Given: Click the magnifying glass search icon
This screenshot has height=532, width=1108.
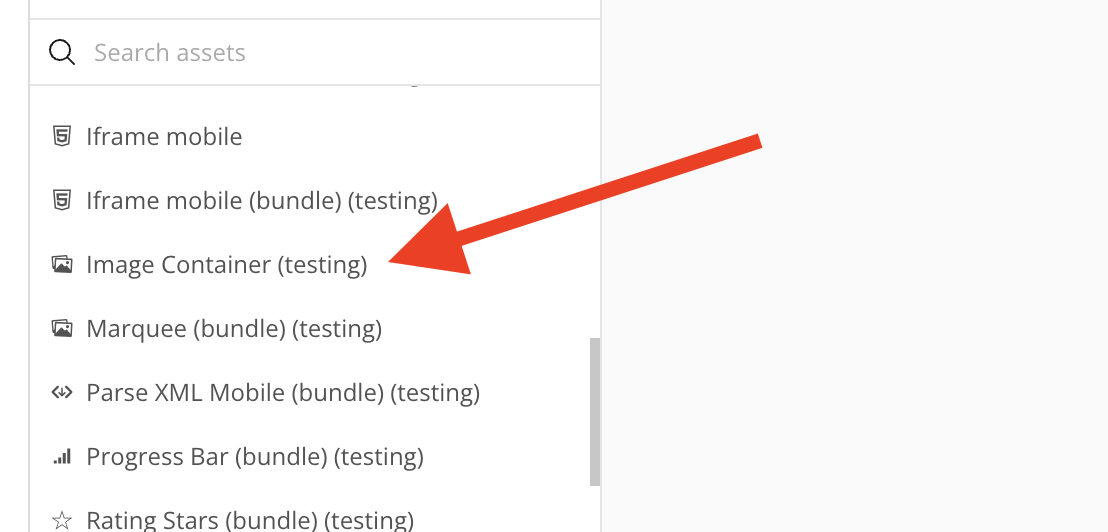Looking at the screenshot, I should (x=62, y=53).
